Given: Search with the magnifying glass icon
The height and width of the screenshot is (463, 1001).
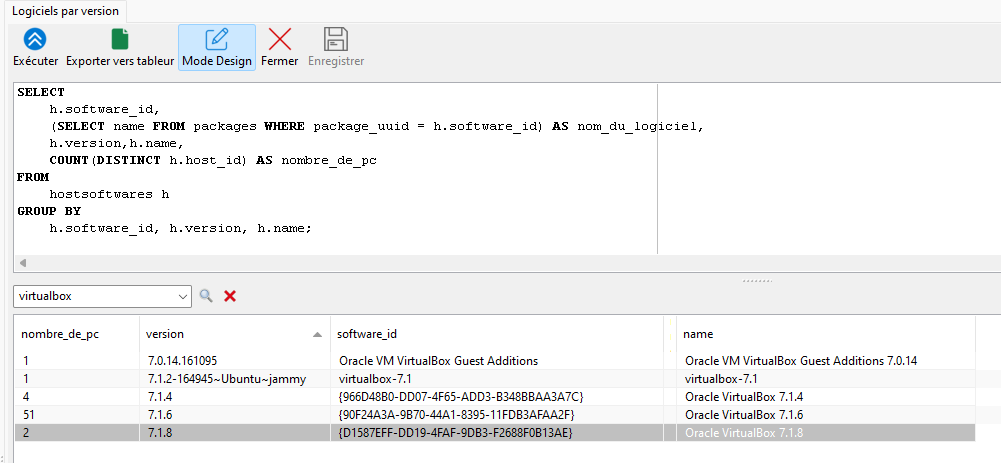Looking at the screenshot, I should coord(206,296).
